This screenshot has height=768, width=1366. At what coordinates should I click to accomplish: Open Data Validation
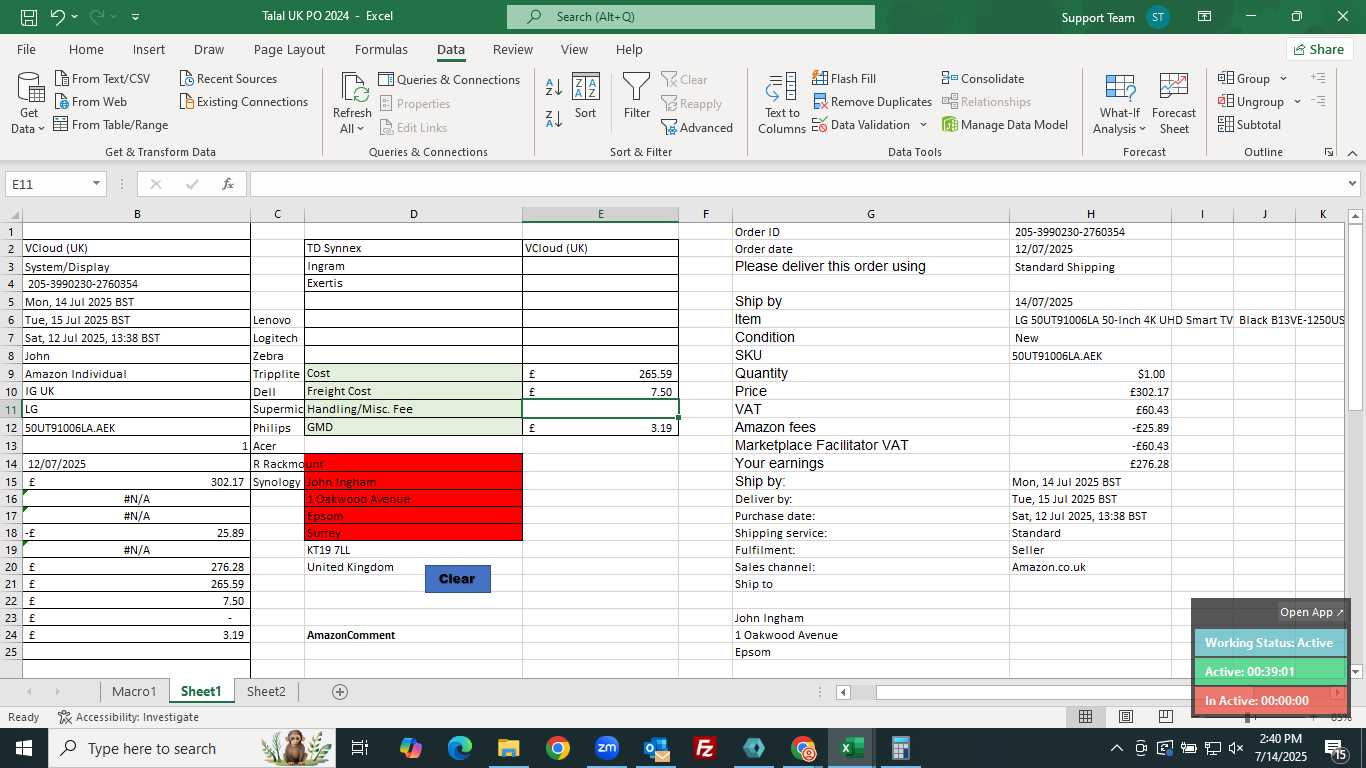(861, 124)
